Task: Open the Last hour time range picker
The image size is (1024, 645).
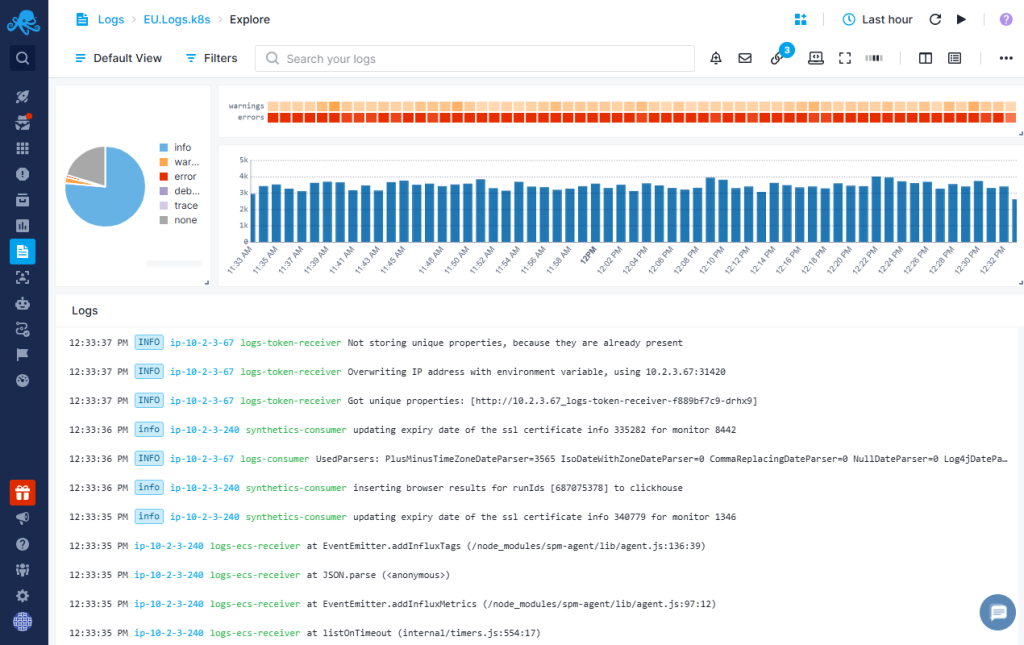Action: tap(877, 20)
